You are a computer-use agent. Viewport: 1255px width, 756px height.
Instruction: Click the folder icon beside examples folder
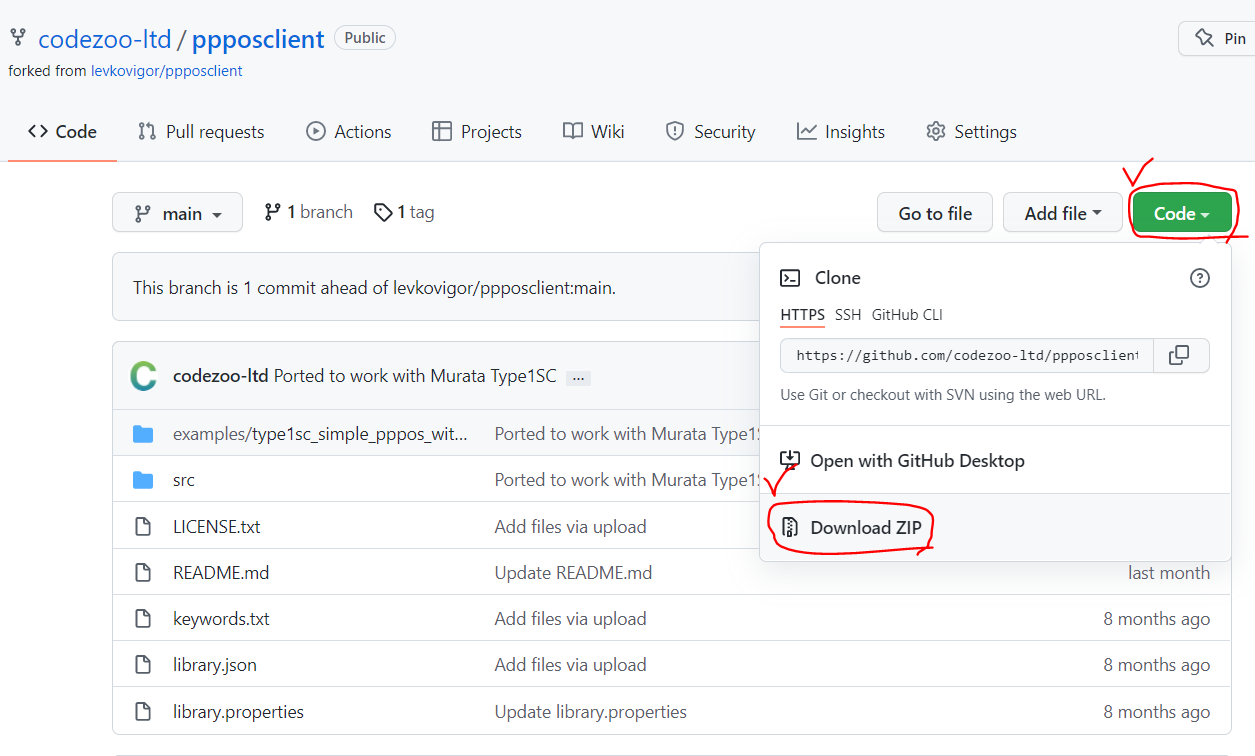[143, 434]
